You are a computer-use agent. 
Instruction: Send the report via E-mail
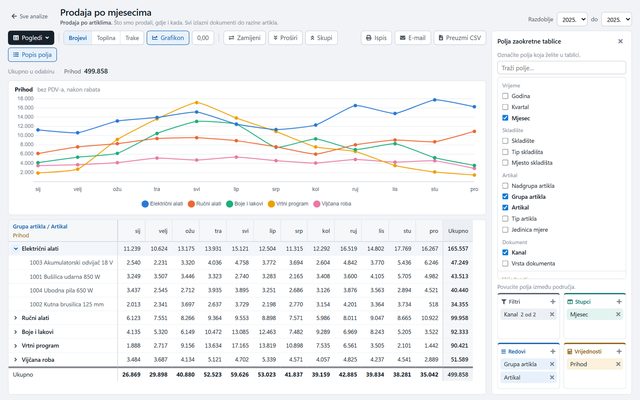pos(413,38)
